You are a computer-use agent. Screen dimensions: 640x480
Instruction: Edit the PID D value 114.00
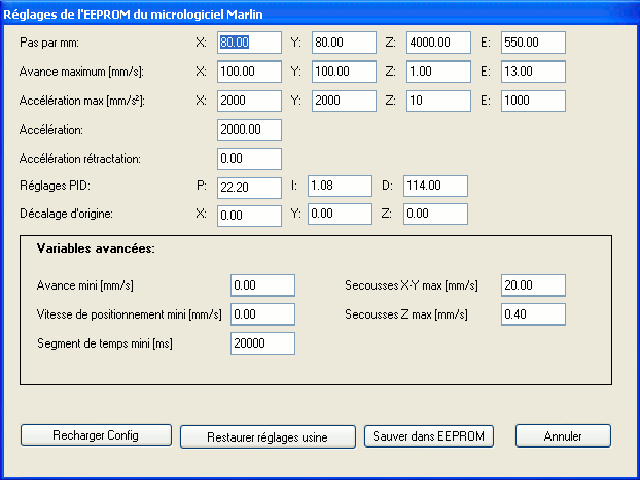(x=435, y=185)
